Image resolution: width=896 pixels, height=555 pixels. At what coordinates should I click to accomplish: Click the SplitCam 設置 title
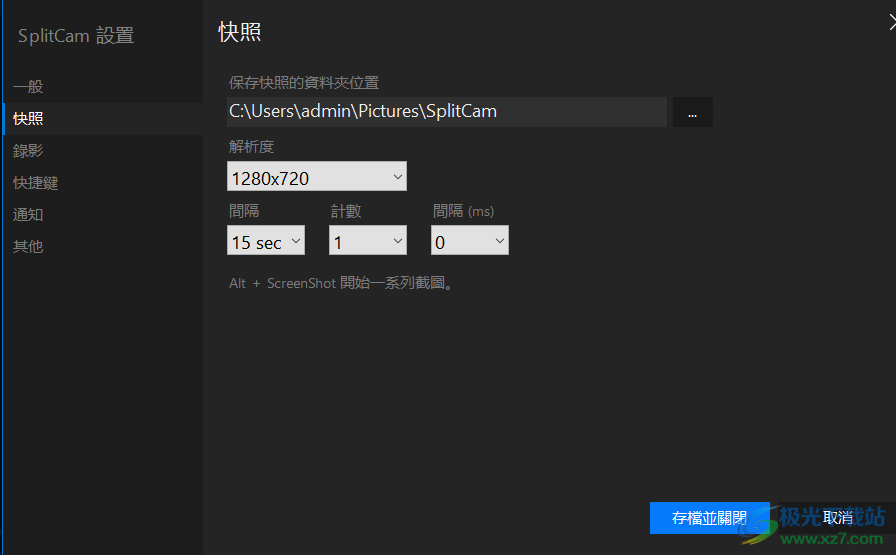point(76,36)
